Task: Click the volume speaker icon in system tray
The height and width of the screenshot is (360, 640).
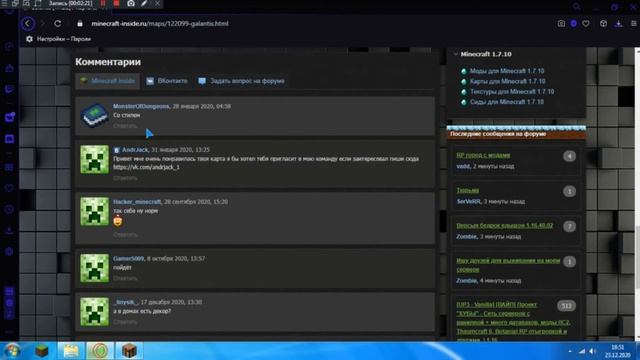Action: point(592,351)
